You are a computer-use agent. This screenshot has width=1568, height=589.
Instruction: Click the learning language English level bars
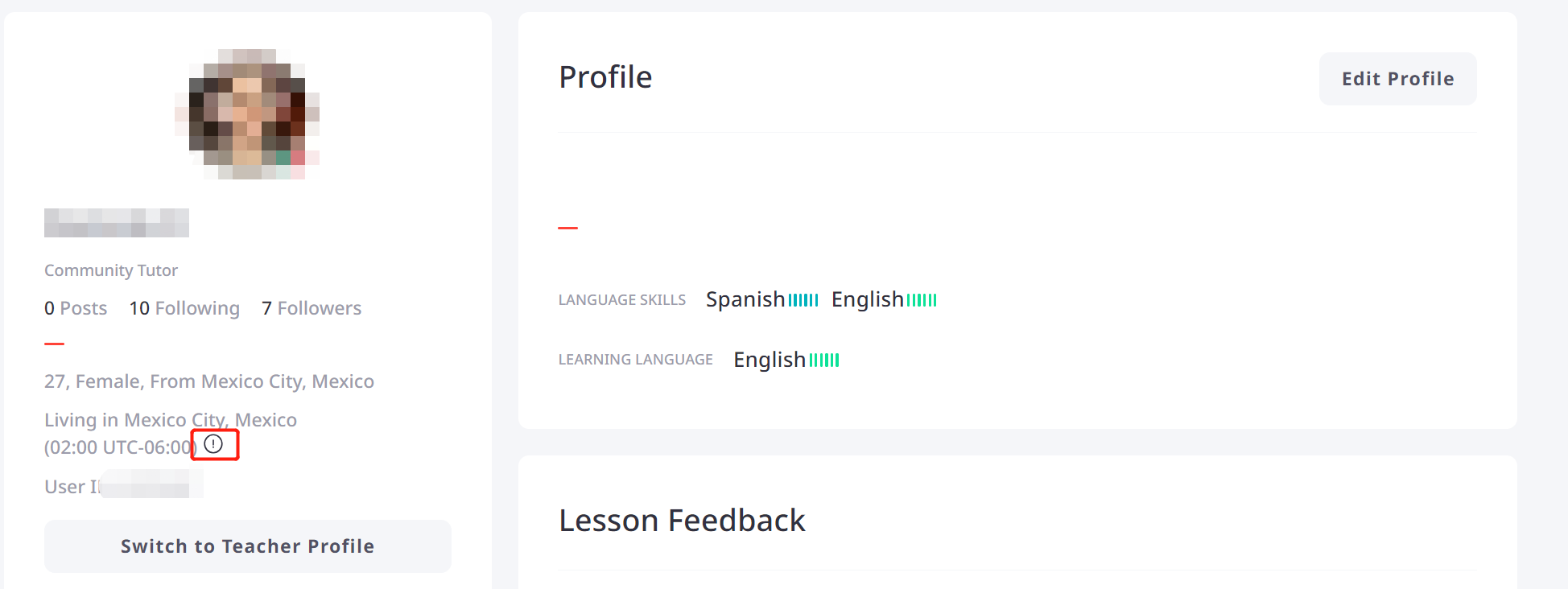[x=824, y=360]
